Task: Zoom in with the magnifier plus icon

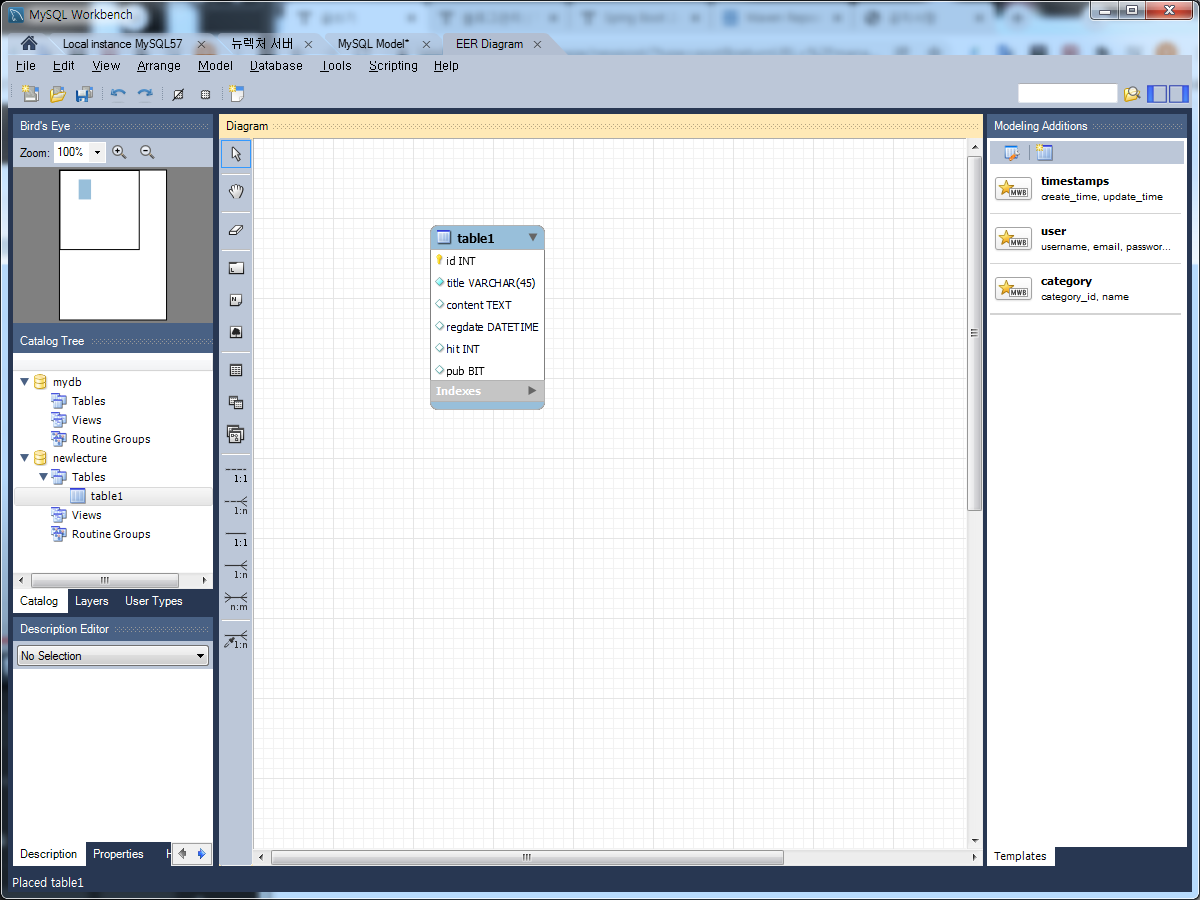Action: click(x=119, y=152)
